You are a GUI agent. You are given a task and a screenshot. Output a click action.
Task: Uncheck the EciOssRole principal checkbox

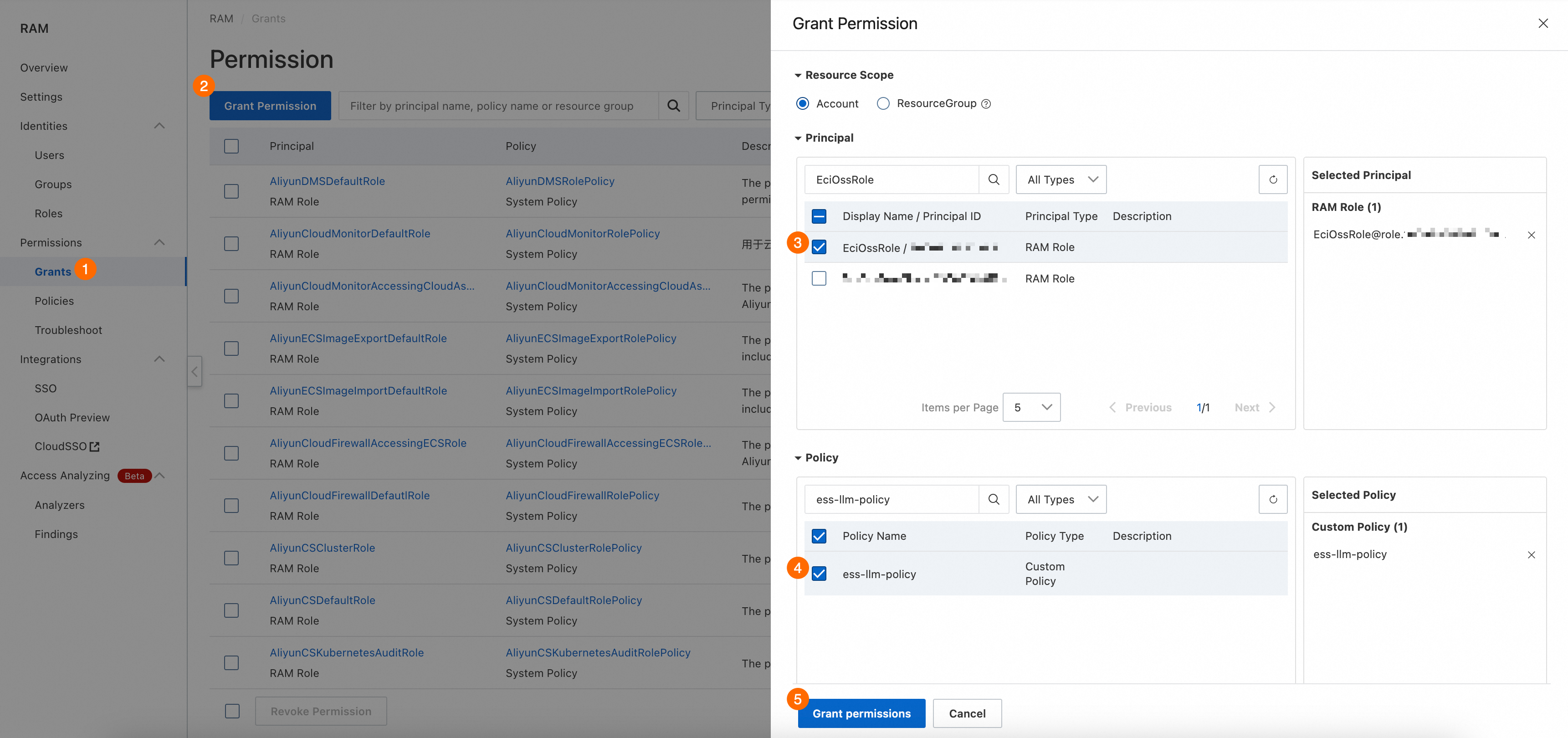click(819, 247)
